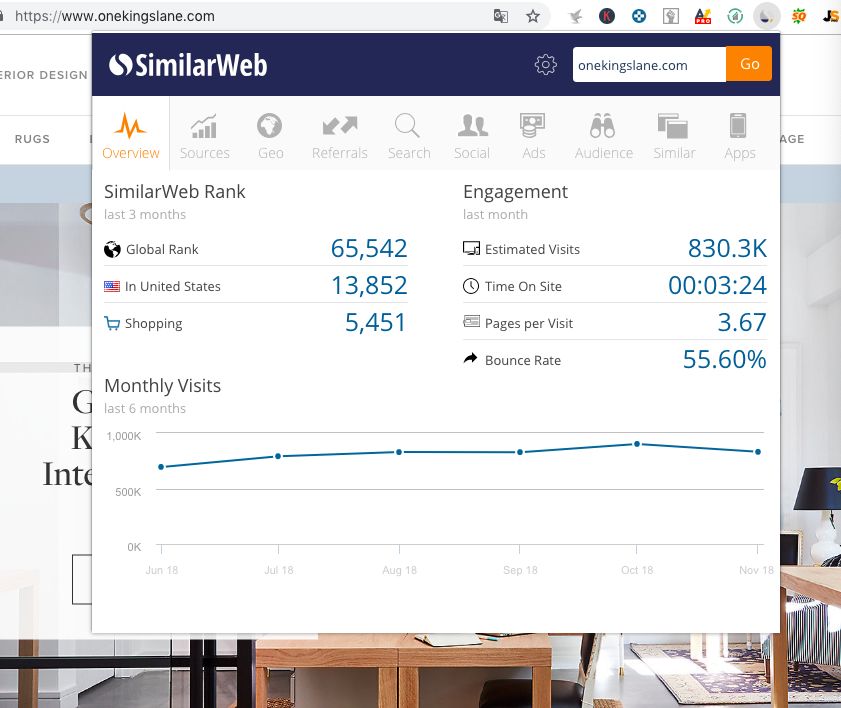Click the Estimated Visits value 830.3K
This screenshot has width=841, height=708.
(727, 248)
